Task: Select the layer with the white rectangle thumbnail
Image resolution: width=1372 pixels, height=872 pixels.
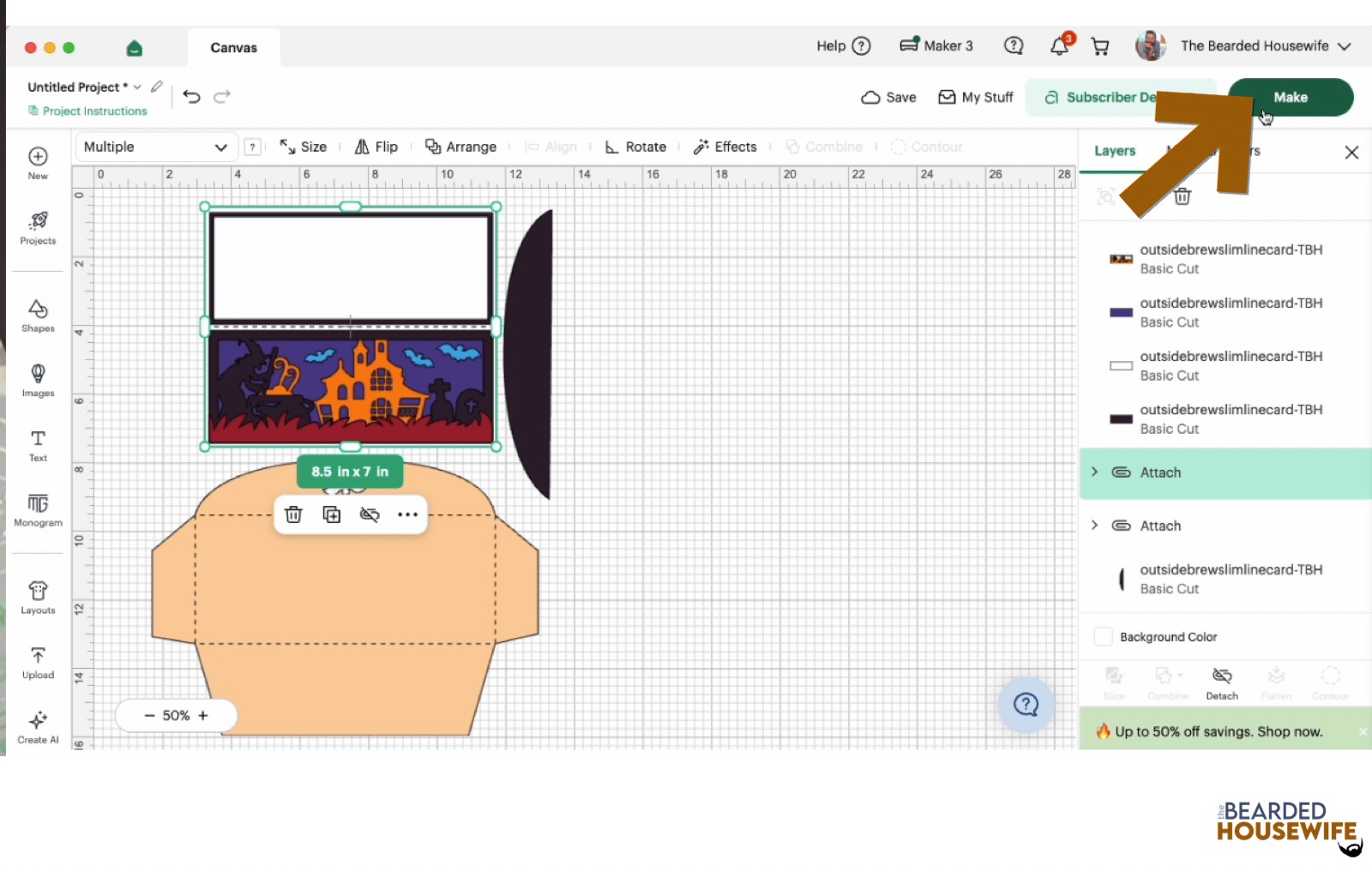Action: click(x=1225, y=365)
